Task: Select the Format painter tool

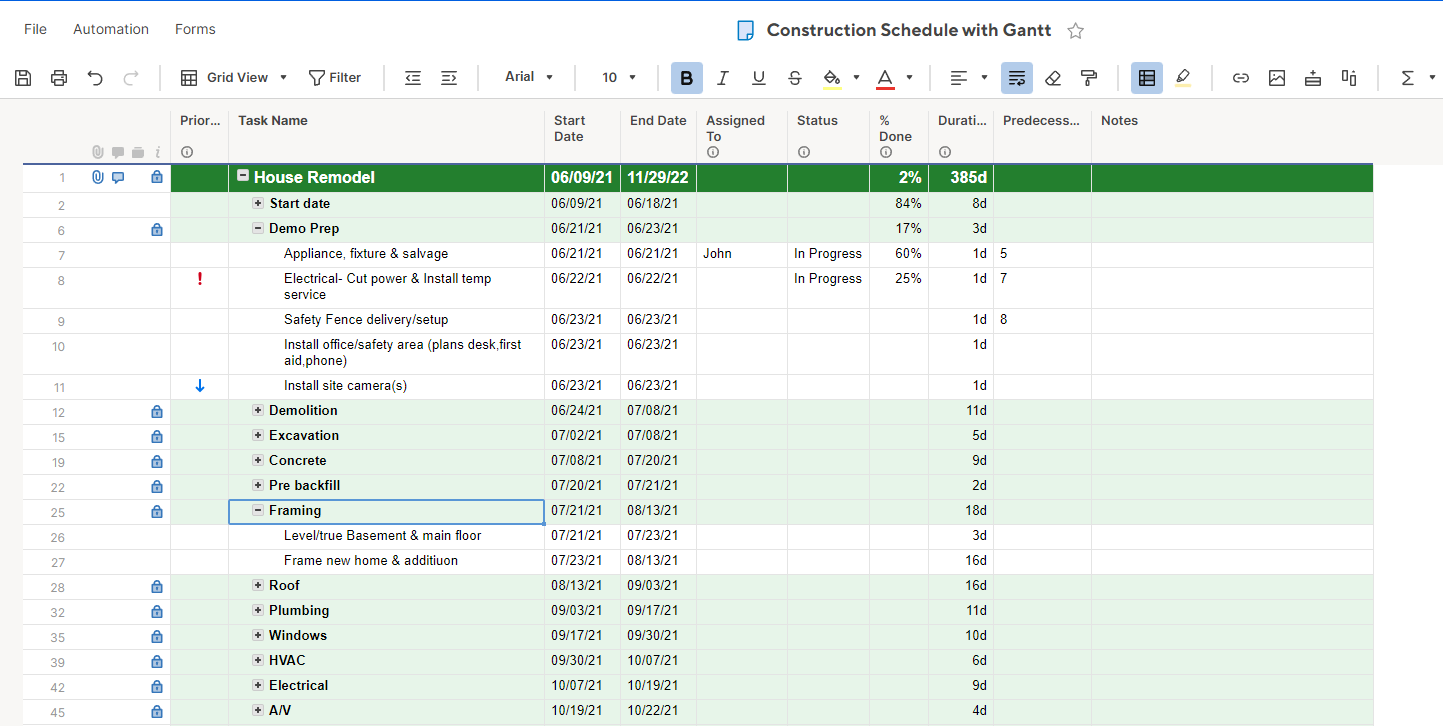Action: (1089, 78)
